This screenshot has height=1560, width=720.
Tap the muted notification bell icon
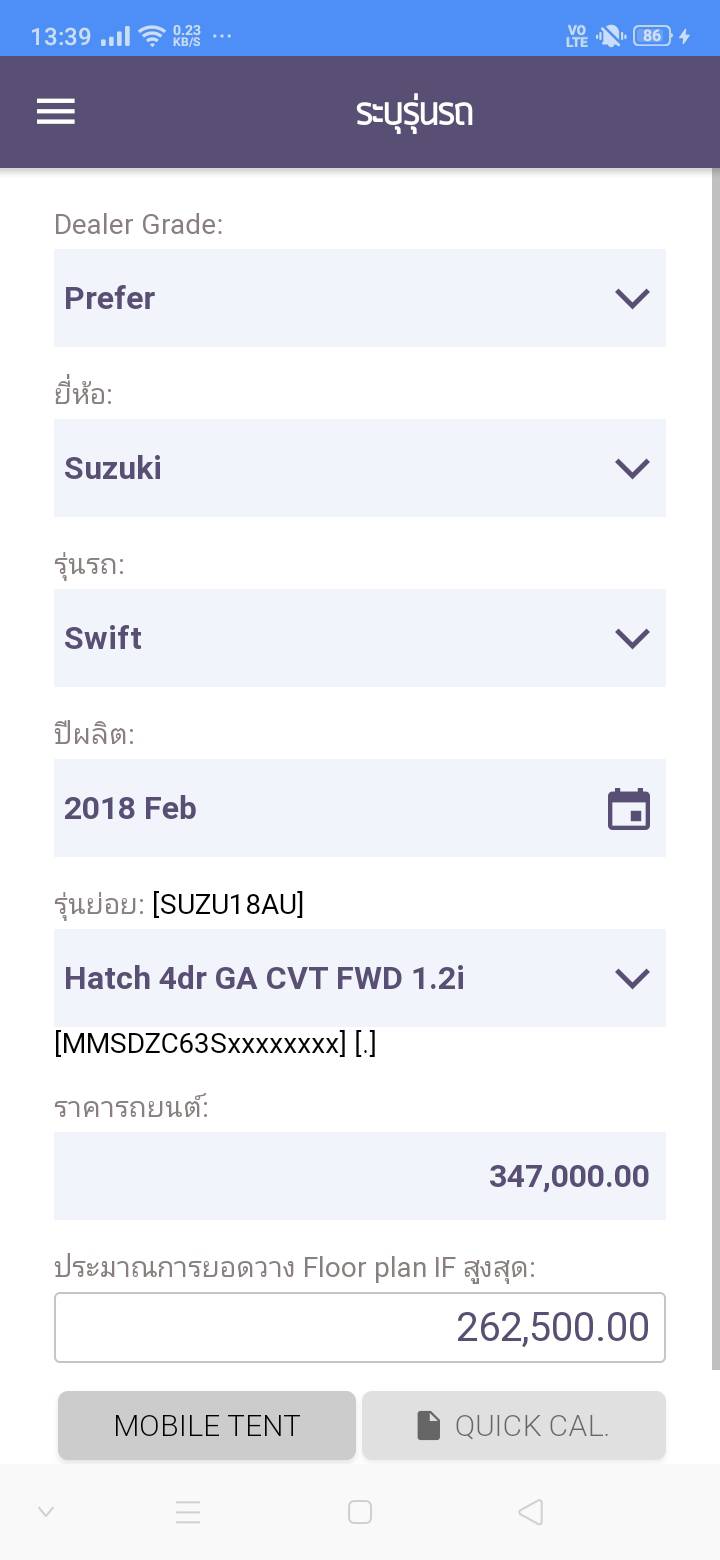click(609, 36)
